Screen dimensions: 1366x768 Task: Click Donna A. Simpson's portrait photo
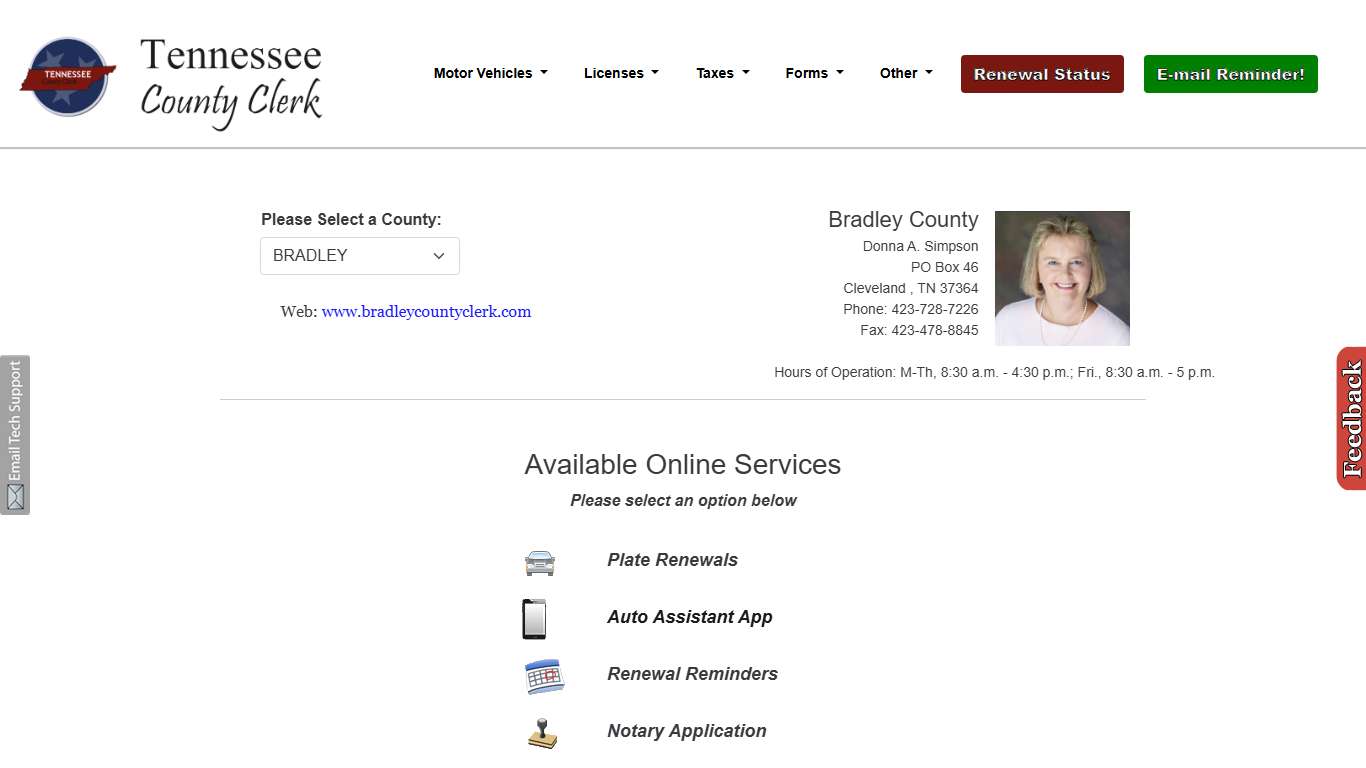pos(1061,277)
